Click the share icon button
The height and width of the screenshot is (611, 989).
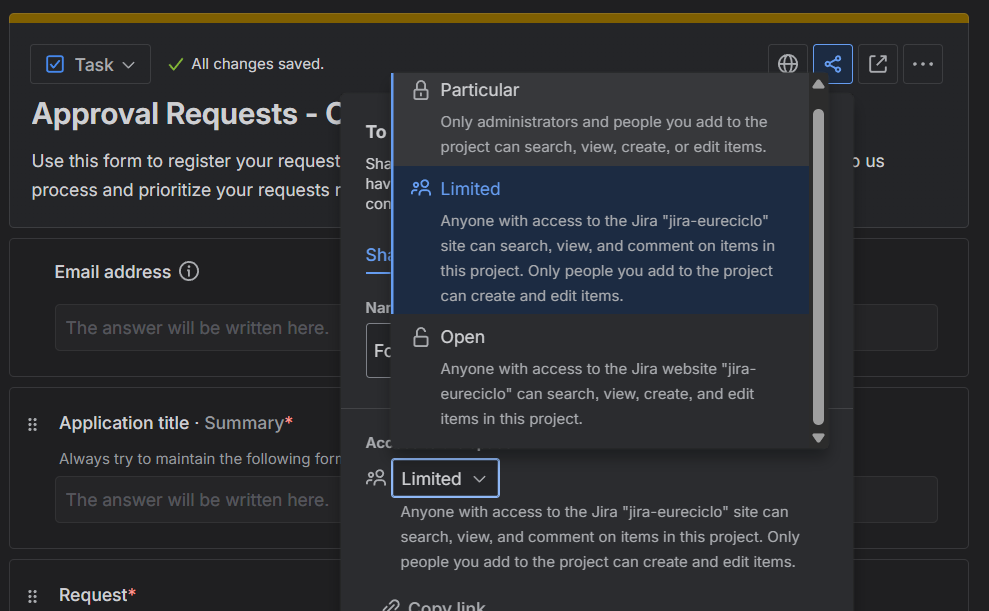point(833,64)
